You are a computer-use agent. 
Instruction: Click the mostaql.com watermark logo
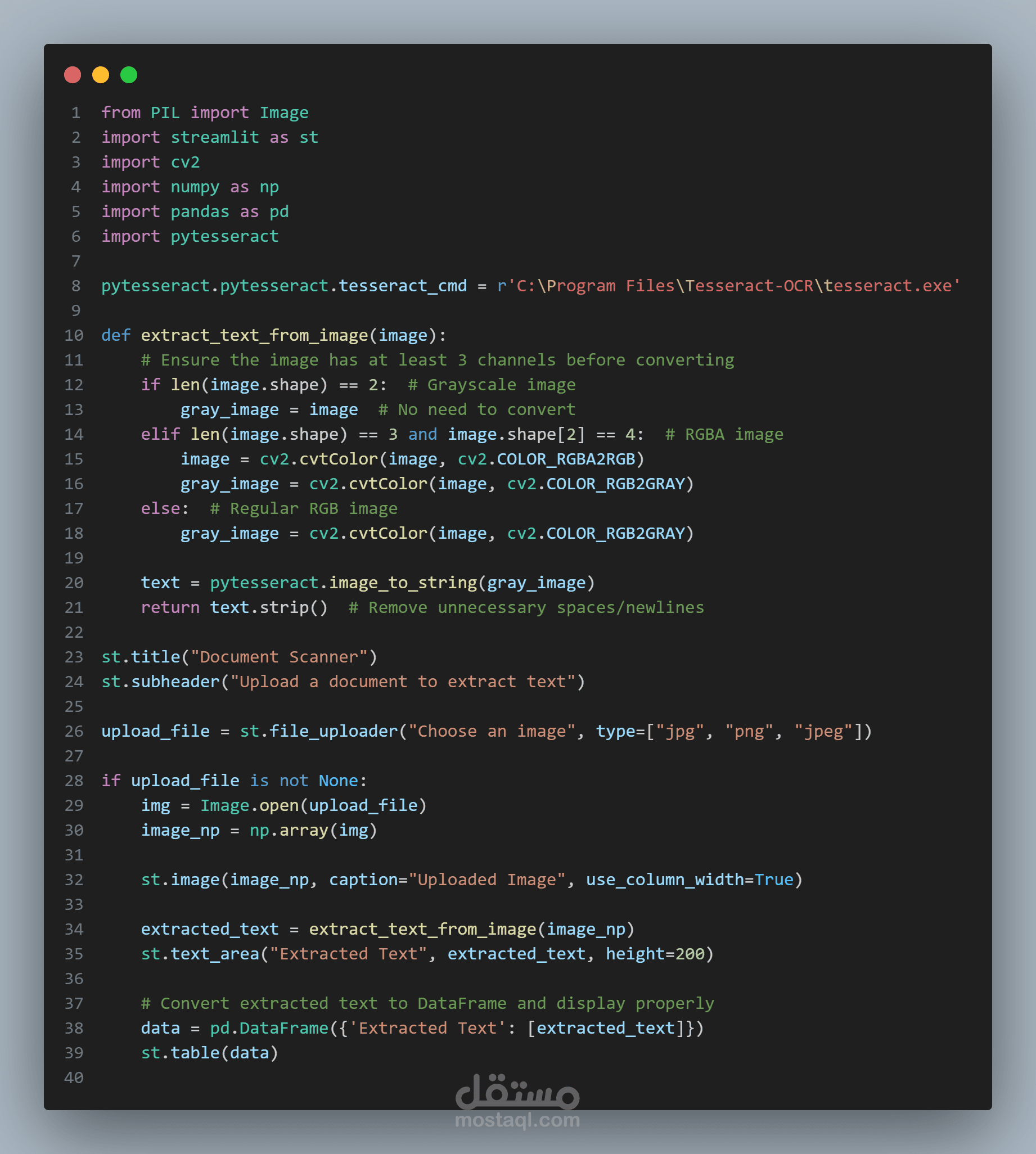pos(517,1101)
